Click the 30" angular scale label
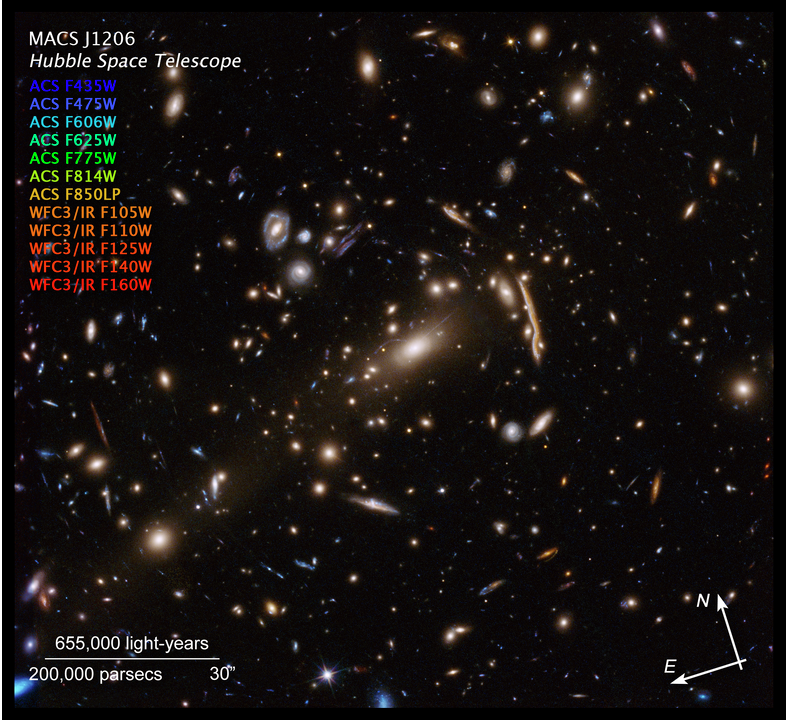Screen dimensions: 787x720 (221, 674)
